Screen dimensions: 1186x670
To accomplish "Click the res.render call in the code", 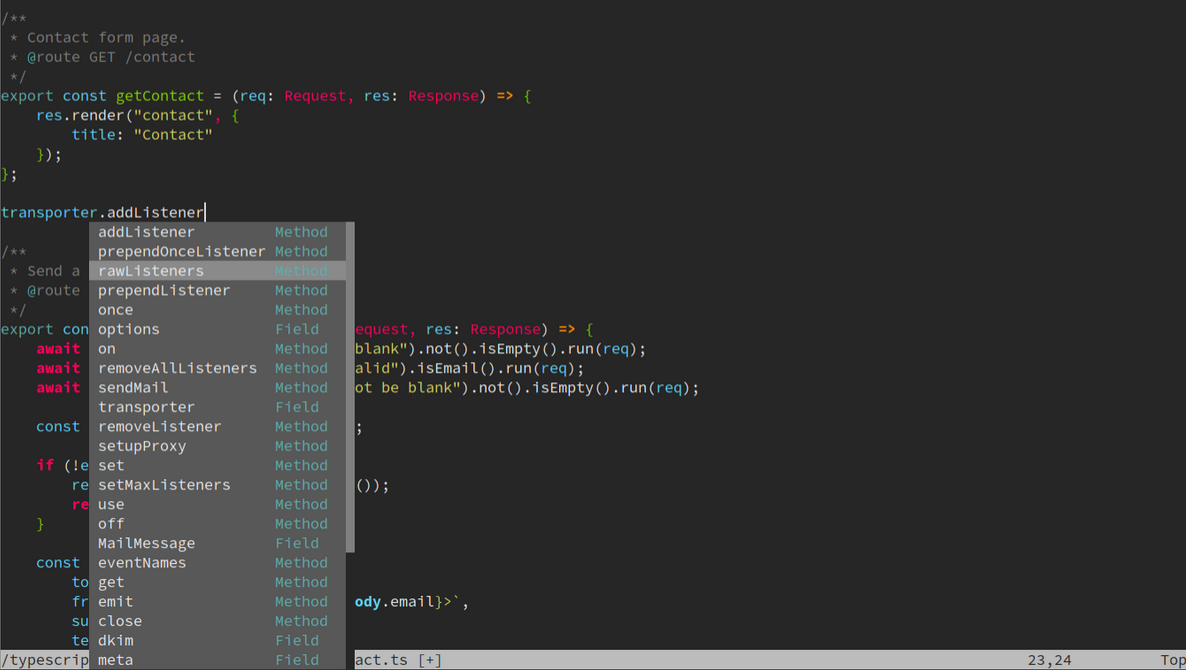I will point(85,115).
